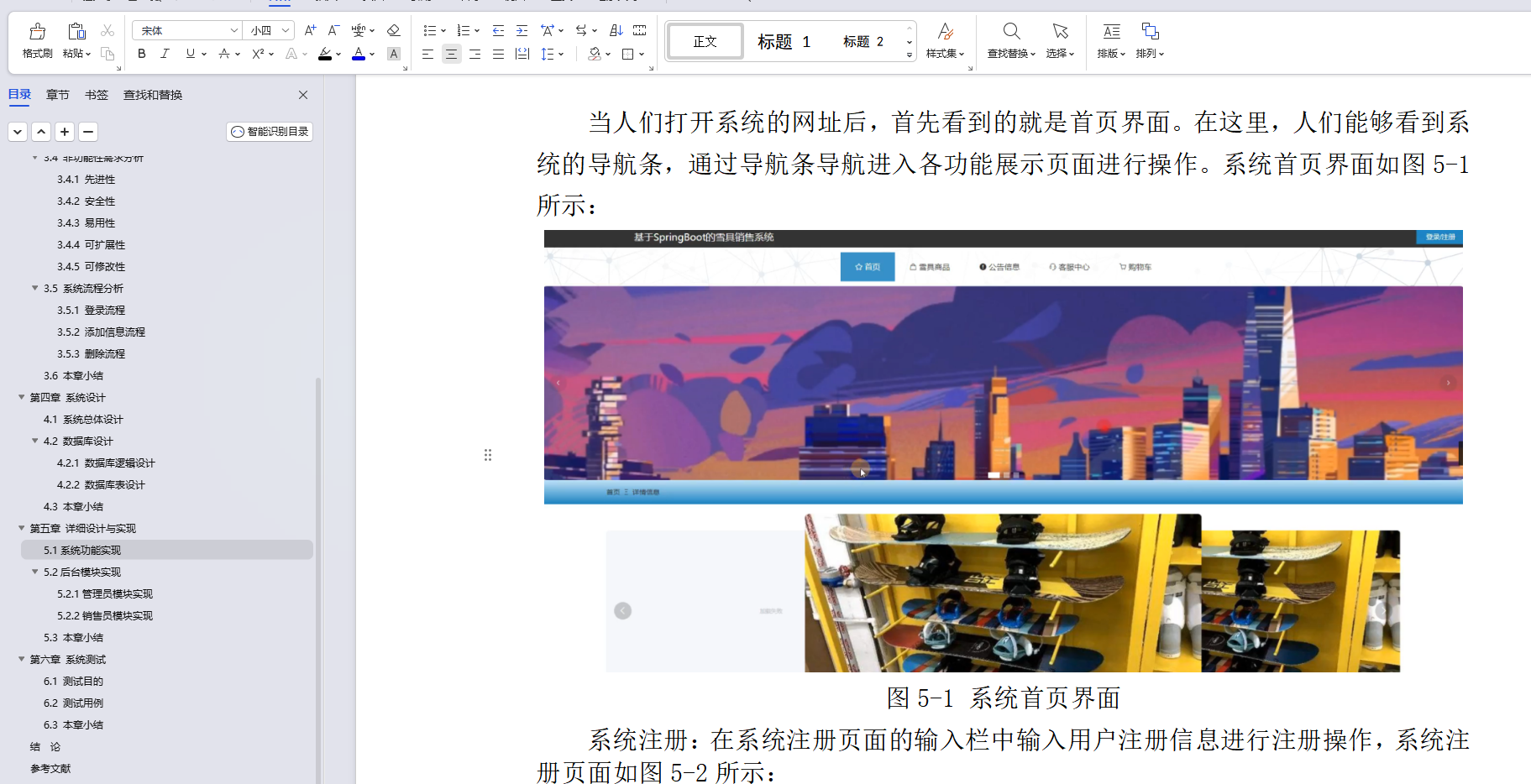This screenshot has width=1531, height=784.
Task: Click the Decrease Indent icon
Action: tap(498, 30)
